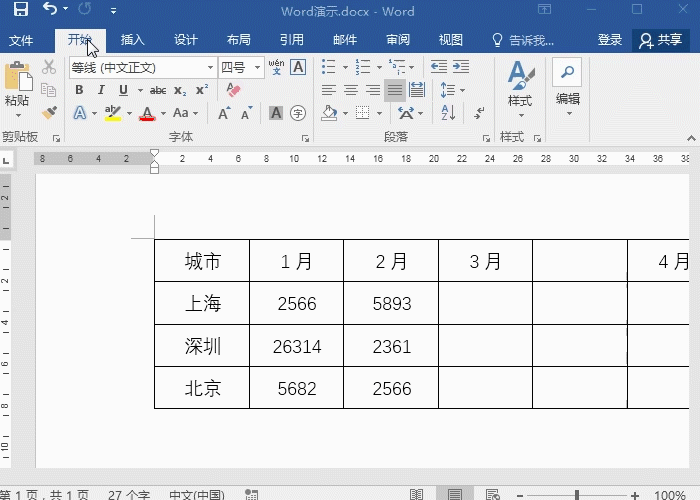The height and width of the screenshot is (500, 700).
Task: Apply bullet list
Action: pyautogui.click(x=329, y=67)
